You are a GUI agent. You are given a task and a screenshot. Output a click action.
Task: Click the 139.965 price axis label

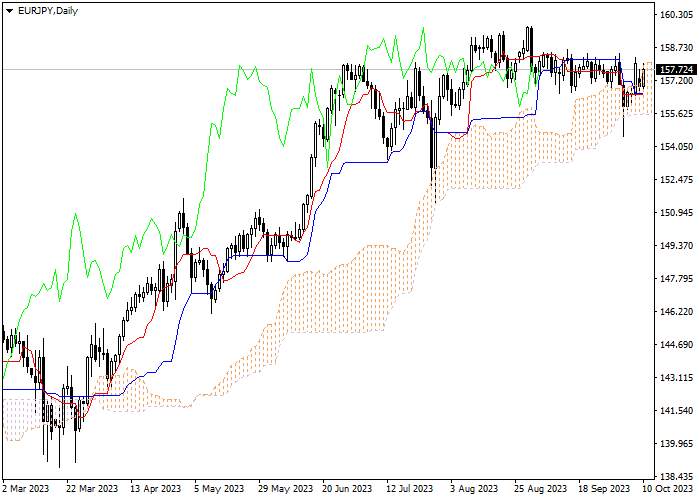(x=676, y=444)
